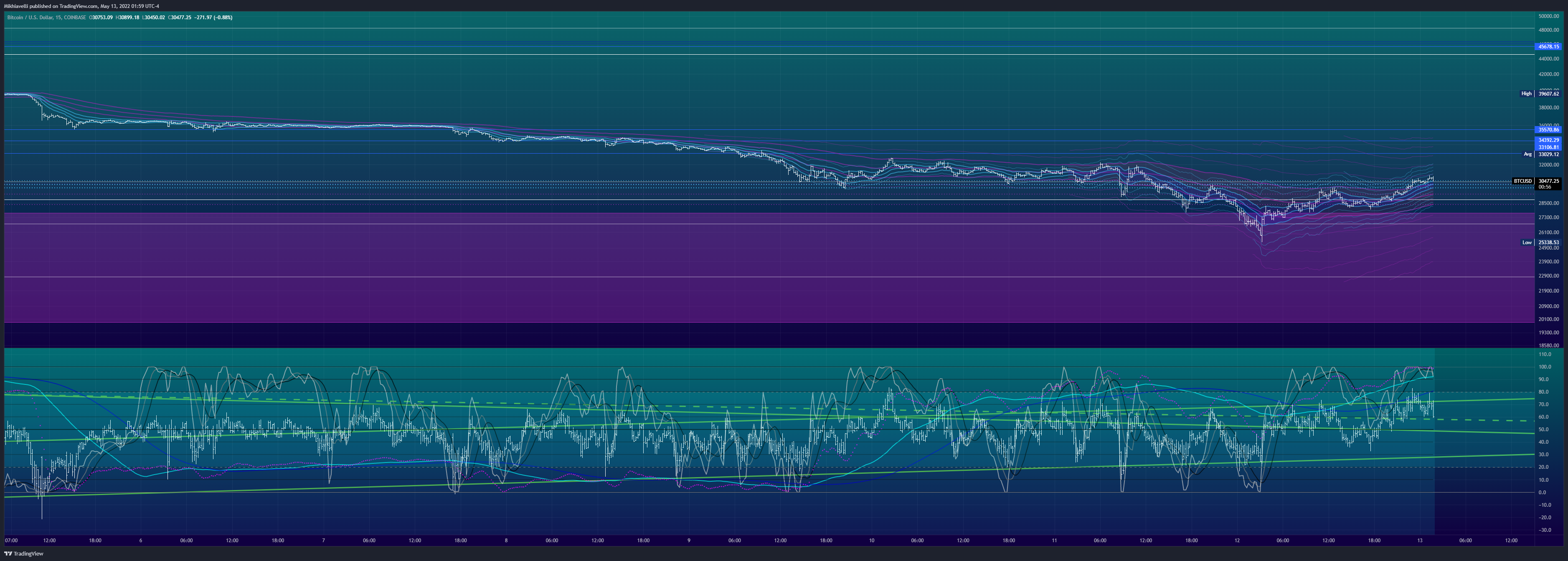Click the open value O30753.09
This screenshot has height=561, width=1568.
(x=101, y=18)
